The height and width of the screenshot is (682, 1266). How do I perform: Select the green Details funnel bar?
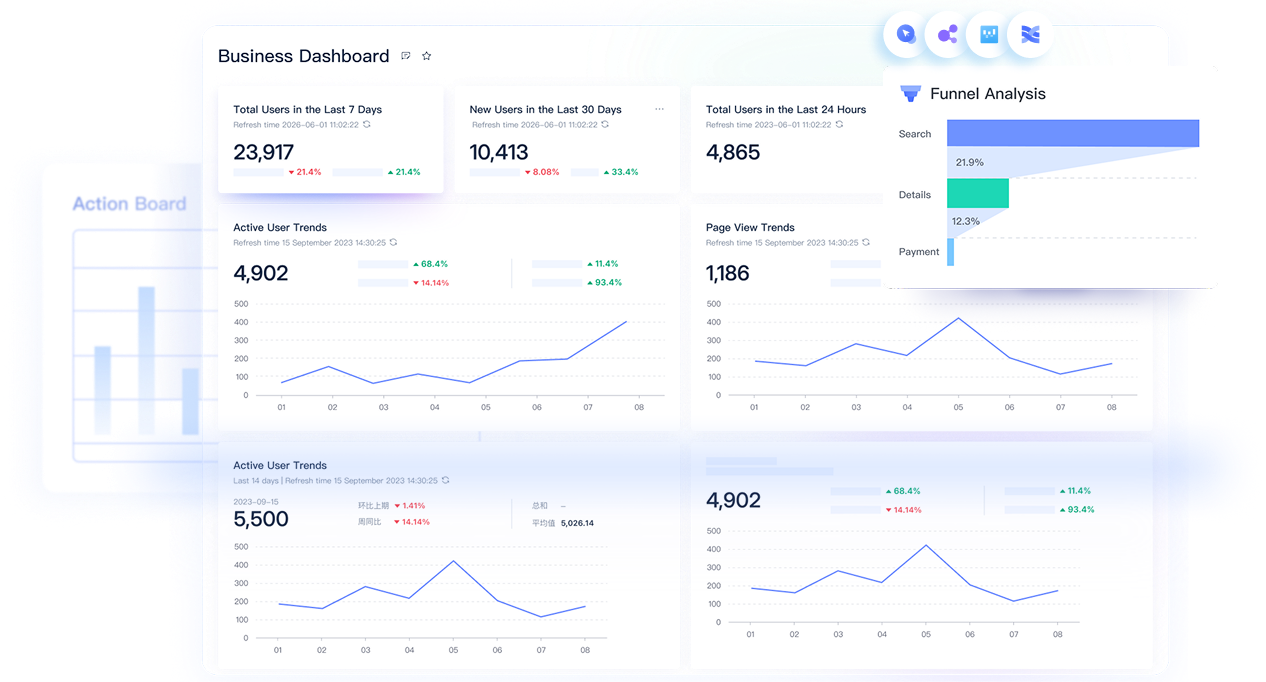click(x=978, y=193)
